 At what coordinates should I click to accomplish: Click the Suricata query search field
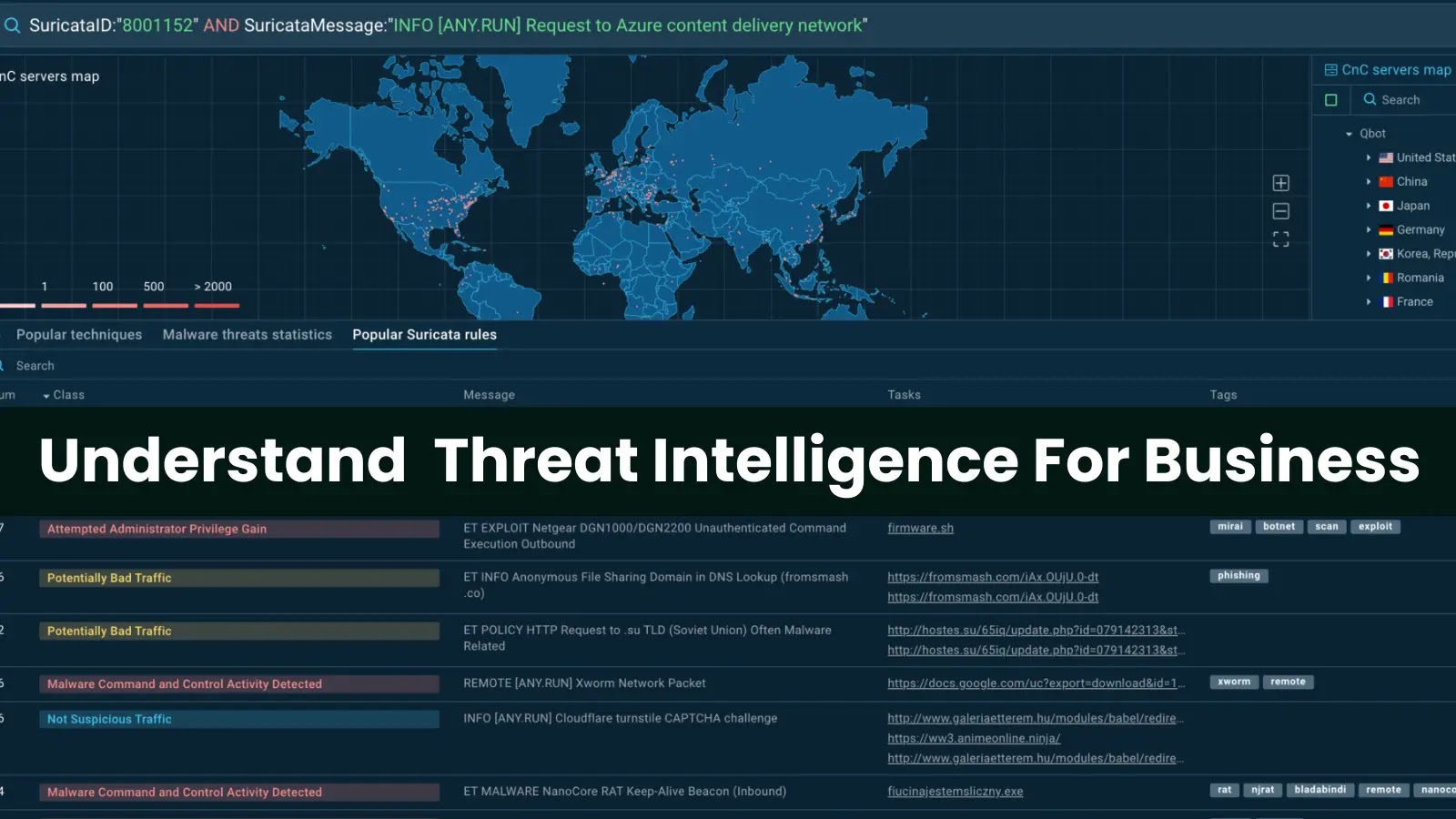pyautogui.click(x=728, y=25)
